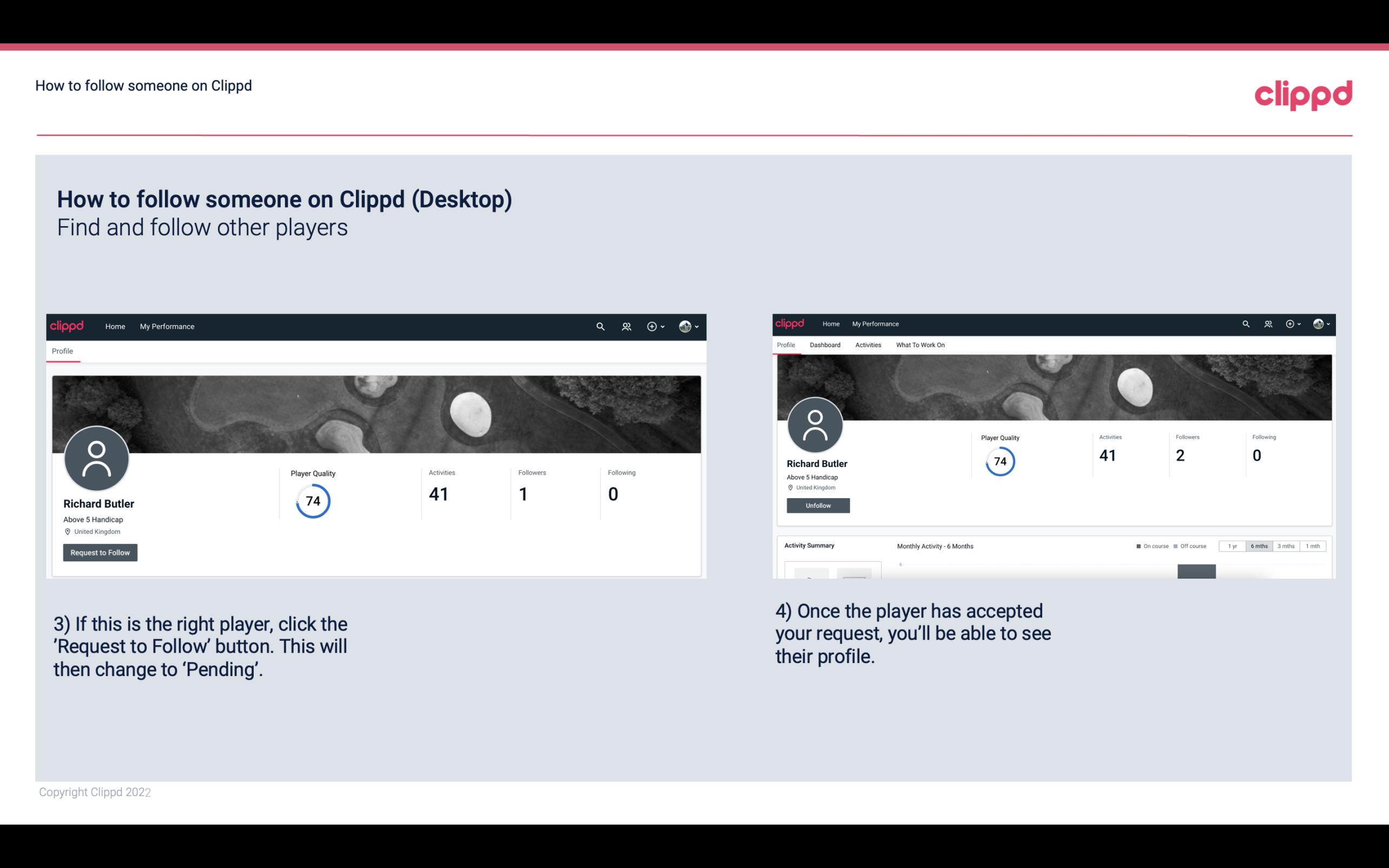Click the Clippd home logo icon
The height and width of the screenshot is (868, 1389).
pos(68,326)
